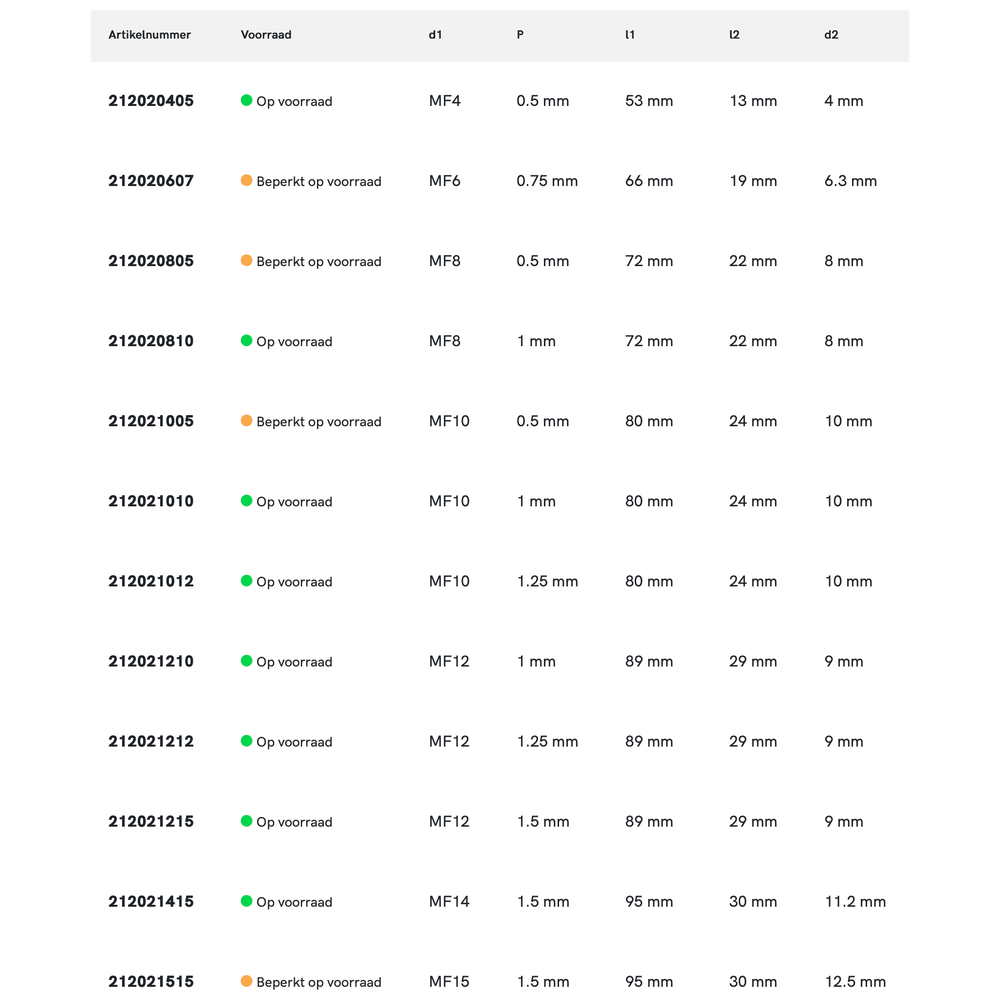This screenshot has height=1000, width=1000.
Task: Select the d1 column header
Action: pyautogui.click(x=435, y=35)
